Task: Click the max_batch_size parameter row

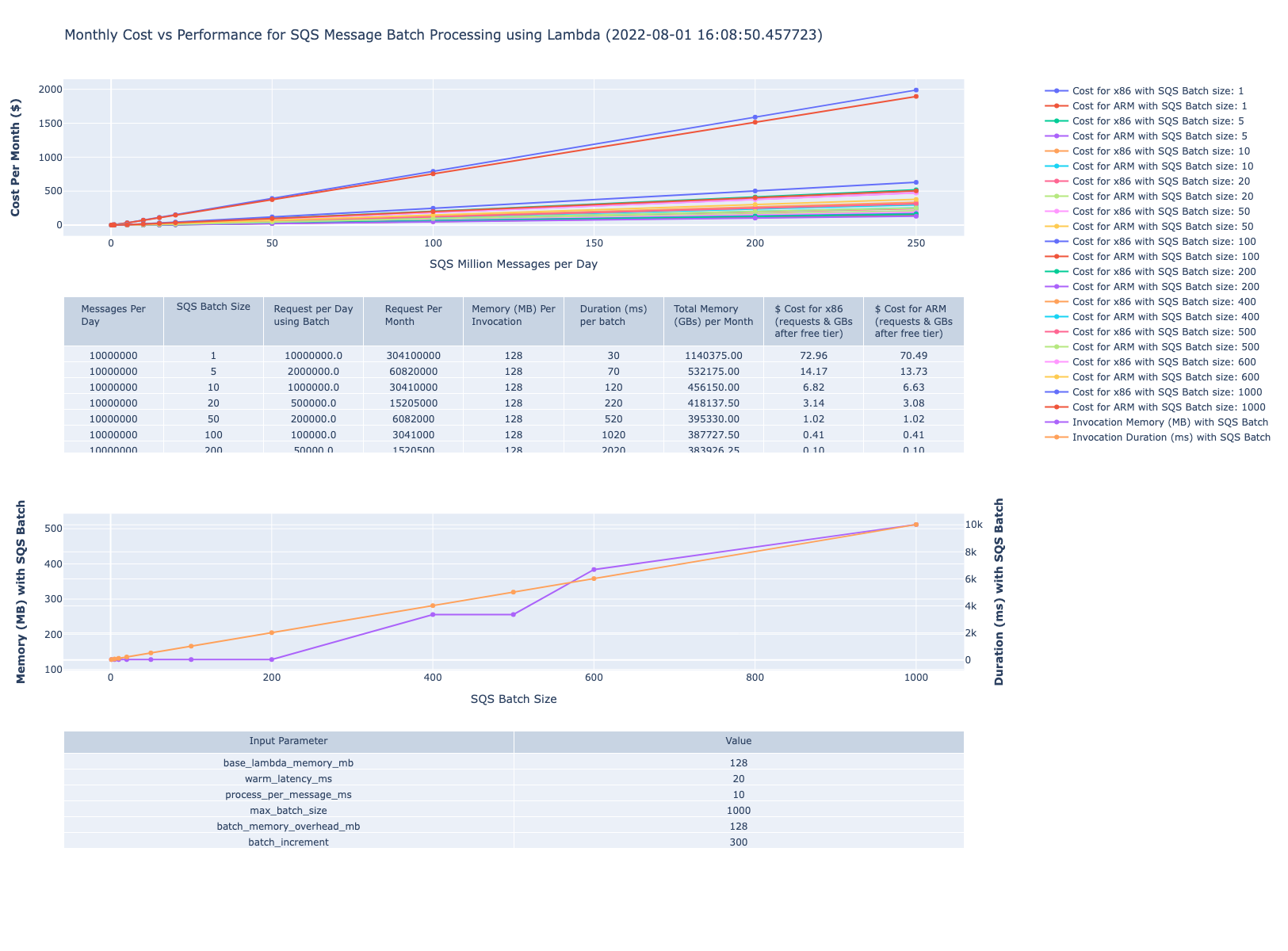Action: pyautogui.click(x=514, y=811)
